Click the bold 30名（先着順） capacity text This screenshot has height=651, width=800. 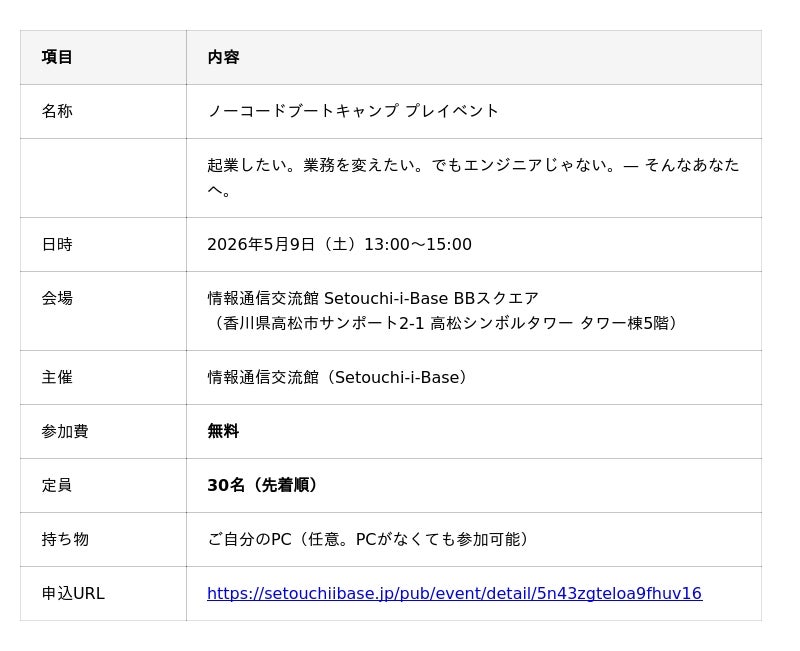[x=265, y=486]
